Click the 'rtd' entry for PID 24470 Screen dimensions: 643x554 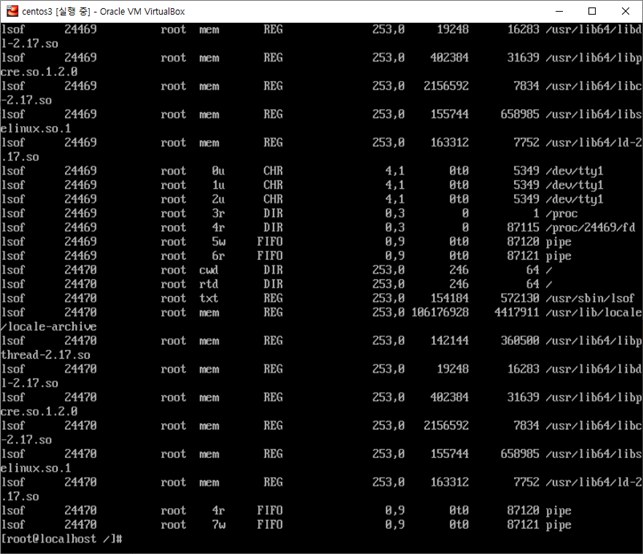(209, 284)
